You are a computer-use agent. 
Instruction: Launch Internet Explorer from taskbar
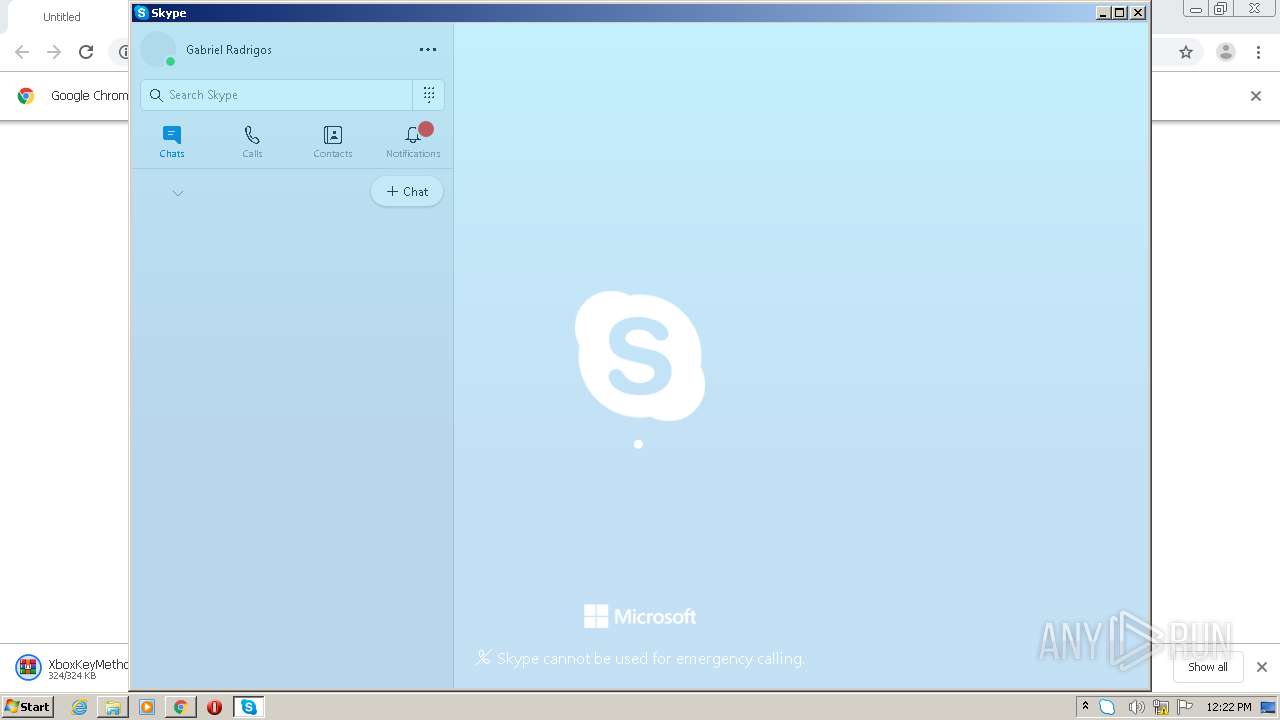tap(80, 707)
